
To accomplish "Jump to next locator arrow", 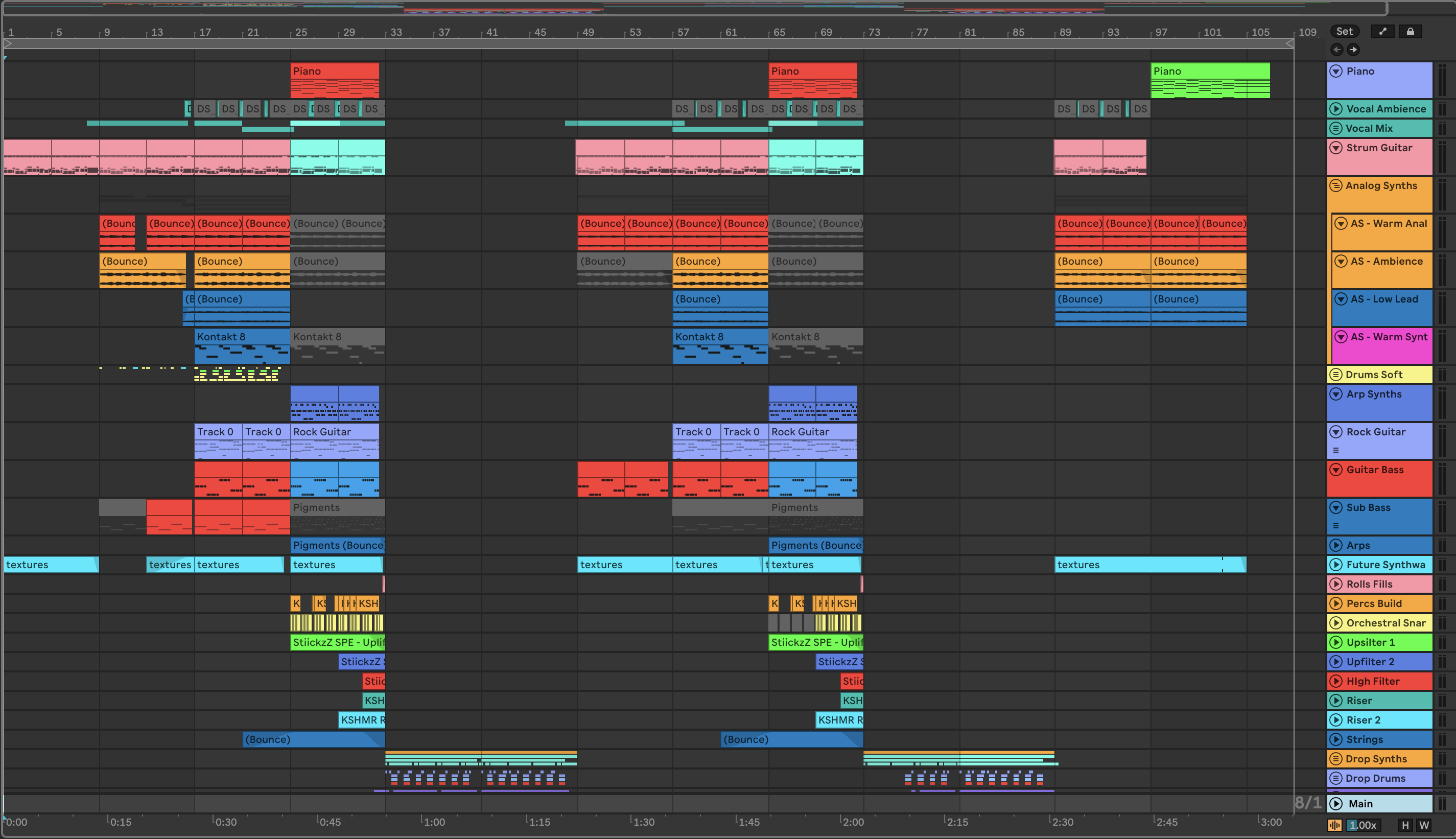I will click(1353, 50).
